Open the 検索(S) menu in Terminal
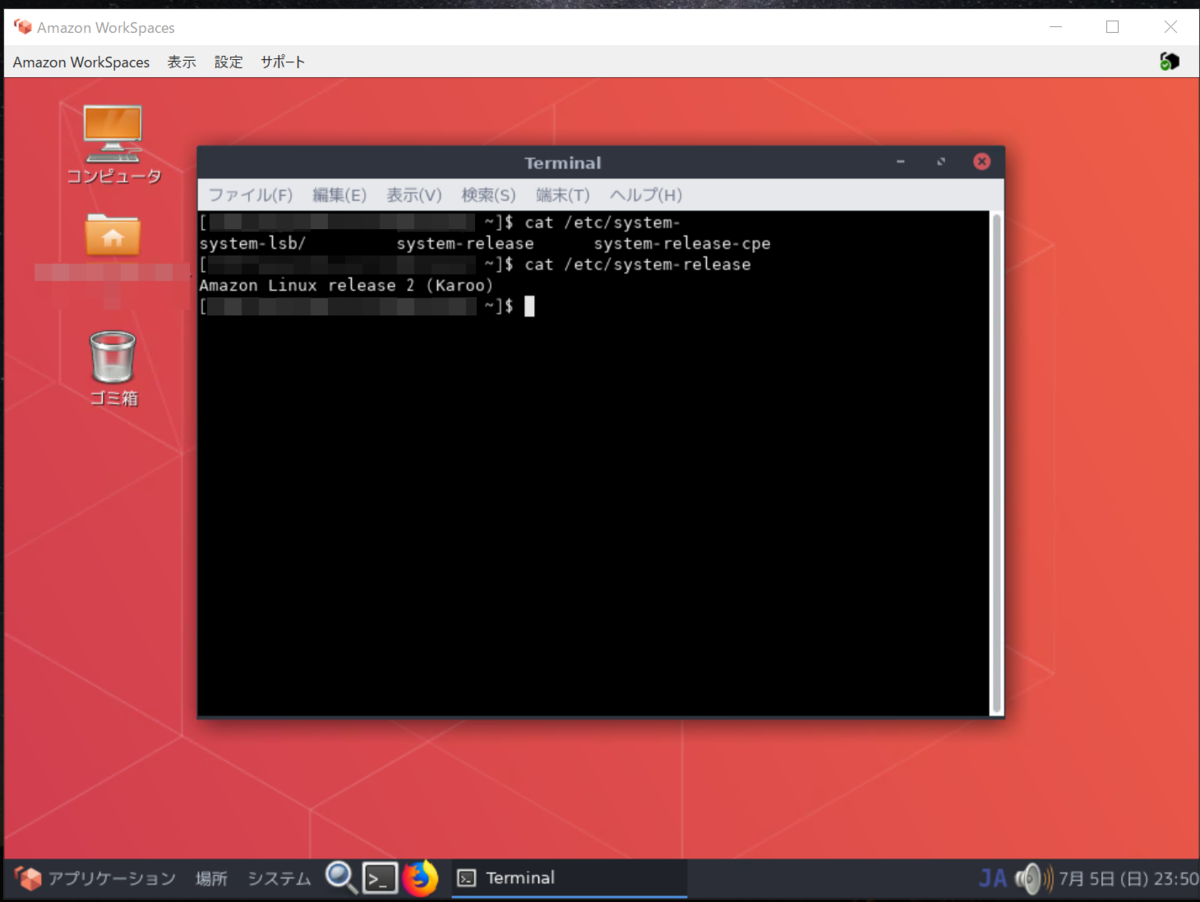 point(488,195)
